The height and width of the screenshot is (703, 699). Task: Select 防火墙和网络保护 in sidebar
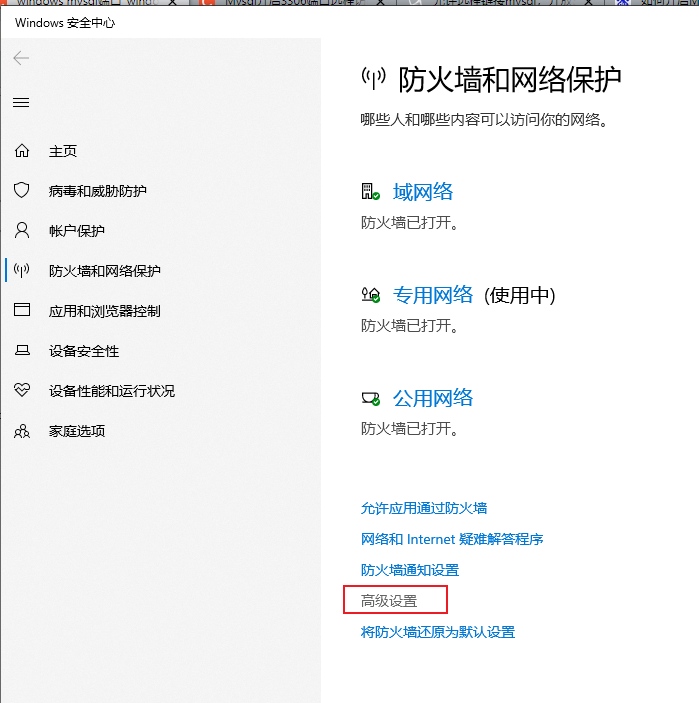tap(105, 271)
